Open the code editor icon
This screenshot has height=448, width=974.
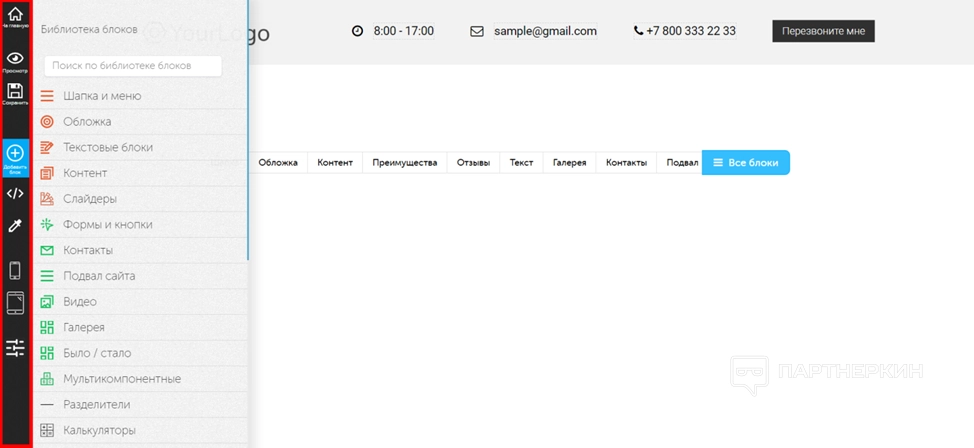[16, 193]
